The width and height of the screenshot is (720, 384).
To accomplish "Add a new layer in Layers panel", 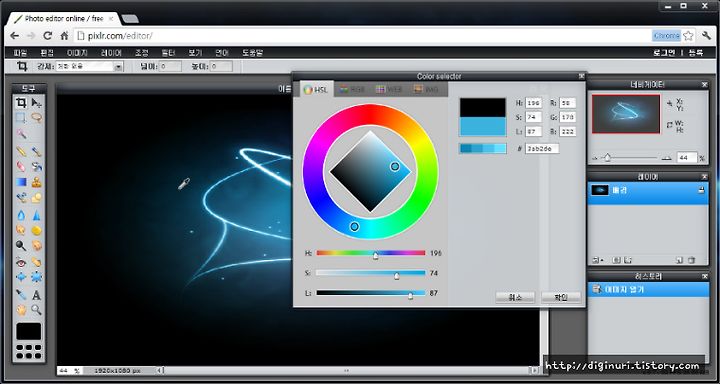I will [680, 260].
